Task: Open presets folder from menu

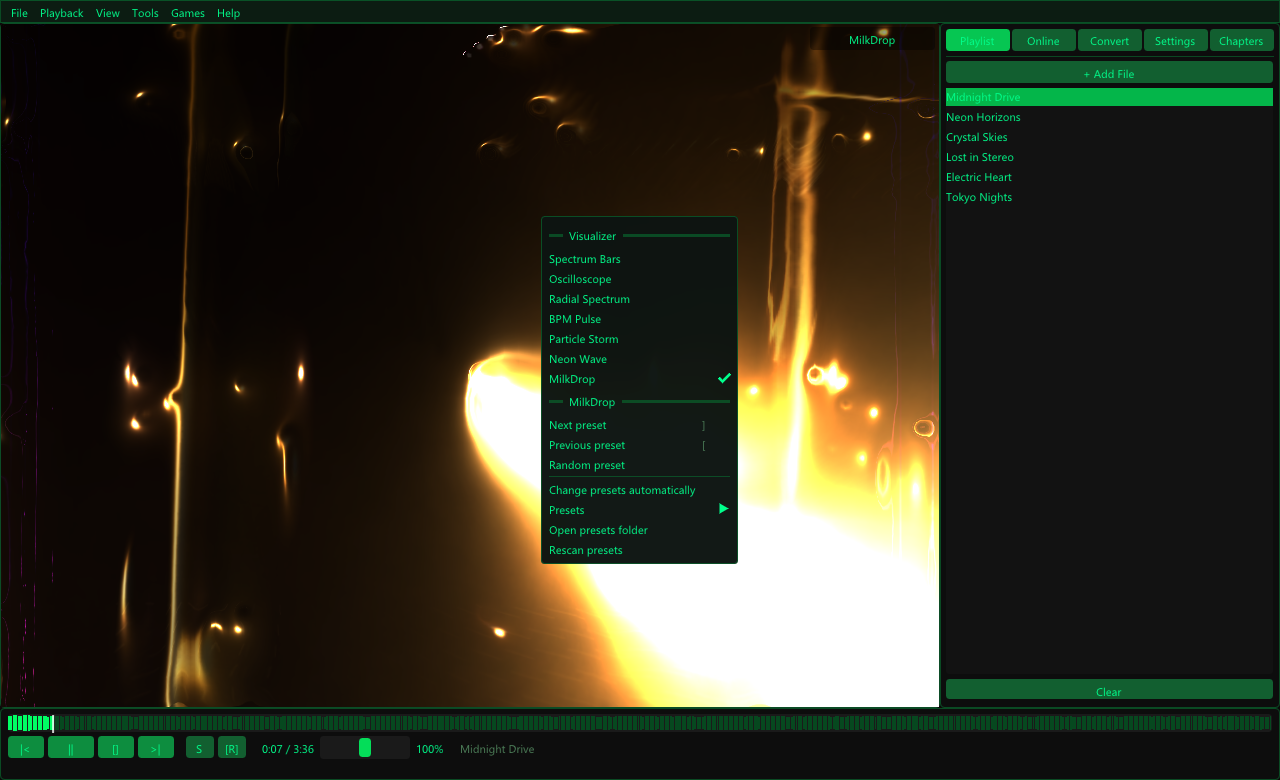Action: click(x=639, y=530)
